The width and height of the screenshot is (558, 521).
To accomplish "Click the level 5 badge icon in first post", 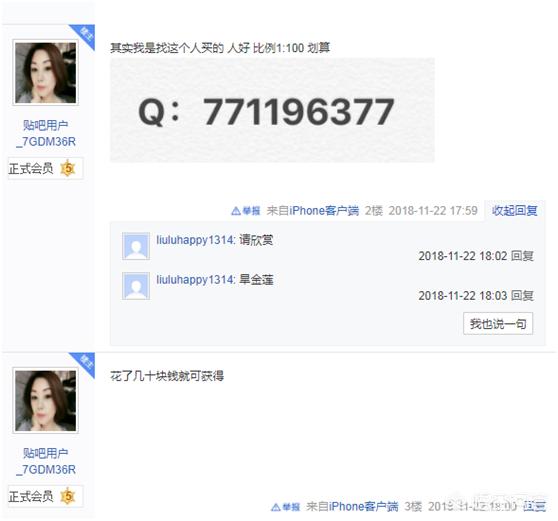I will [x=68, y=168].
